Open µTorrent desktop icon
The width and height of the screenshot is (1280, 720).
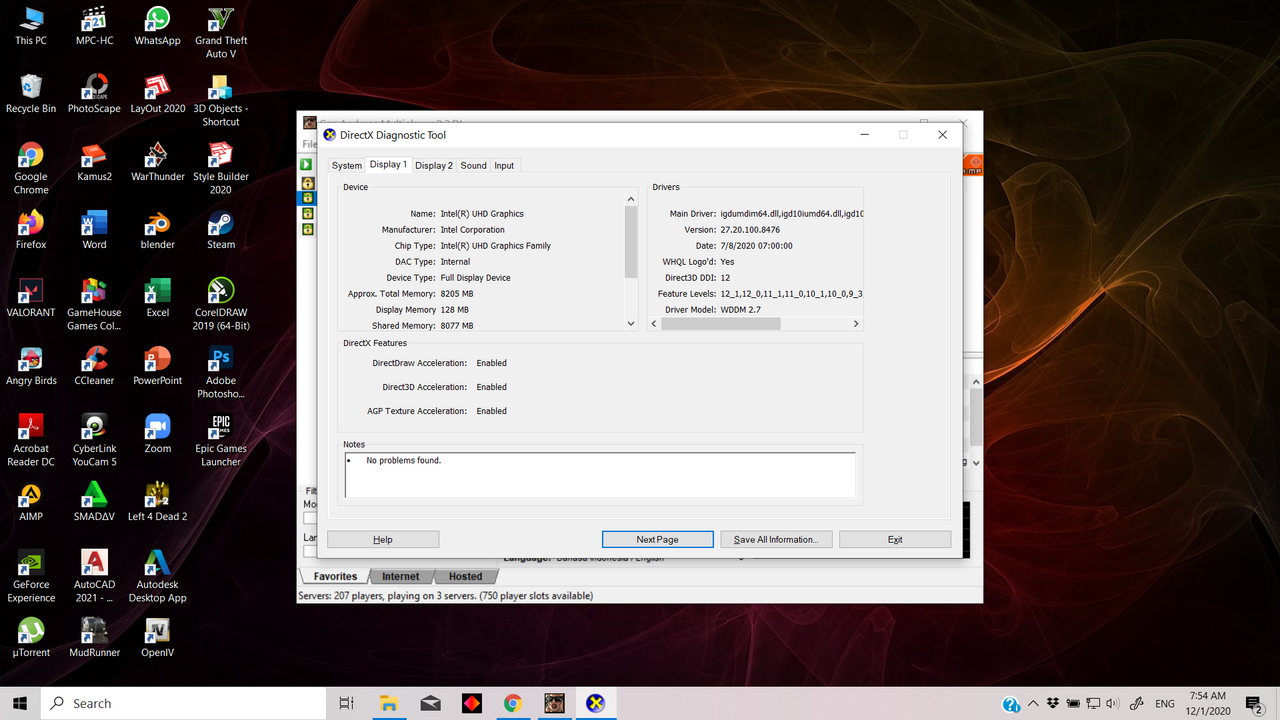pyautogui.click(x=31, y=638)
